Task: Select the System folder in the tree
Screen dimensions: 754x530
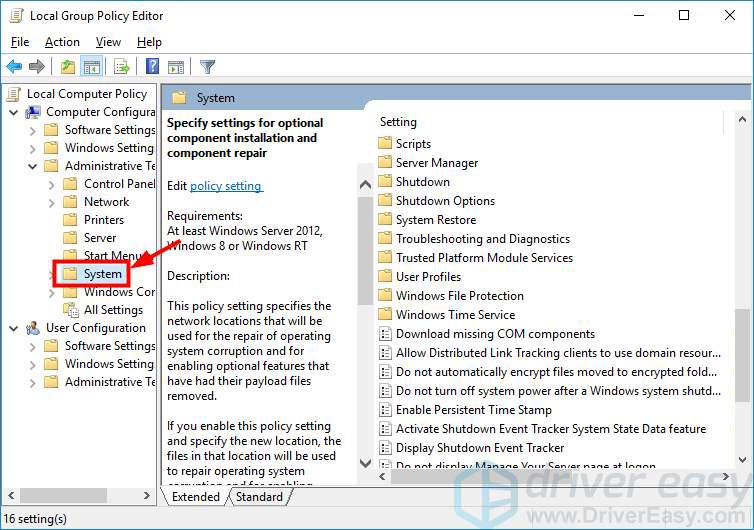Action: [102, 273]
